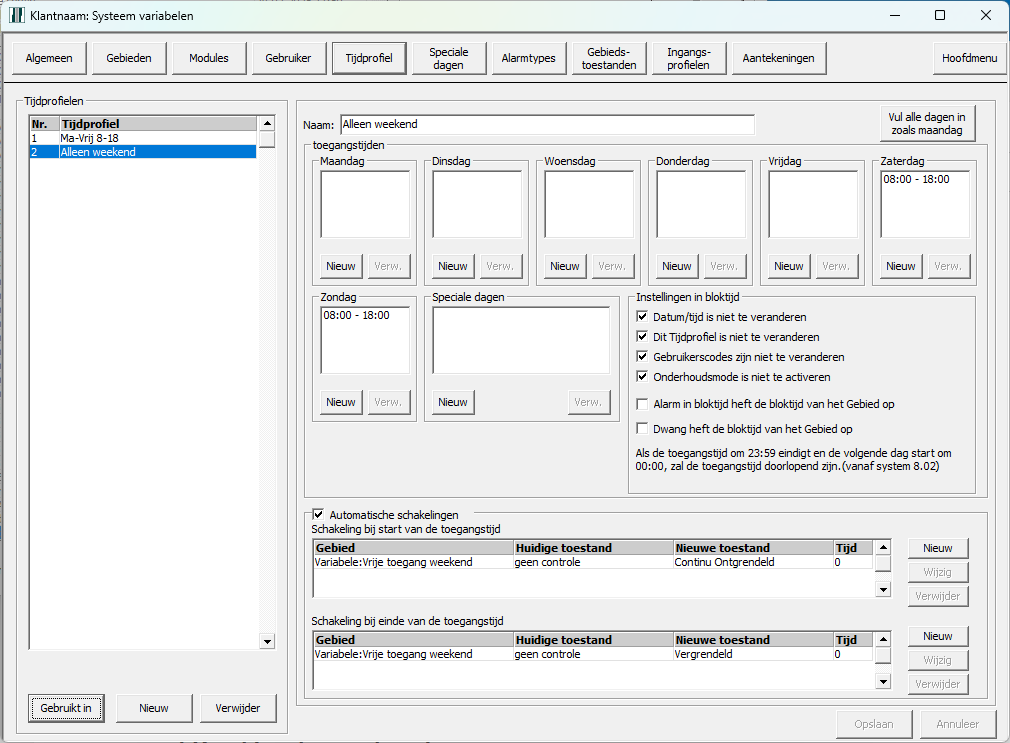Add new time slot for Zaterdag
The height and width of the screenshot is (743, 1010).
click(900, 266)
